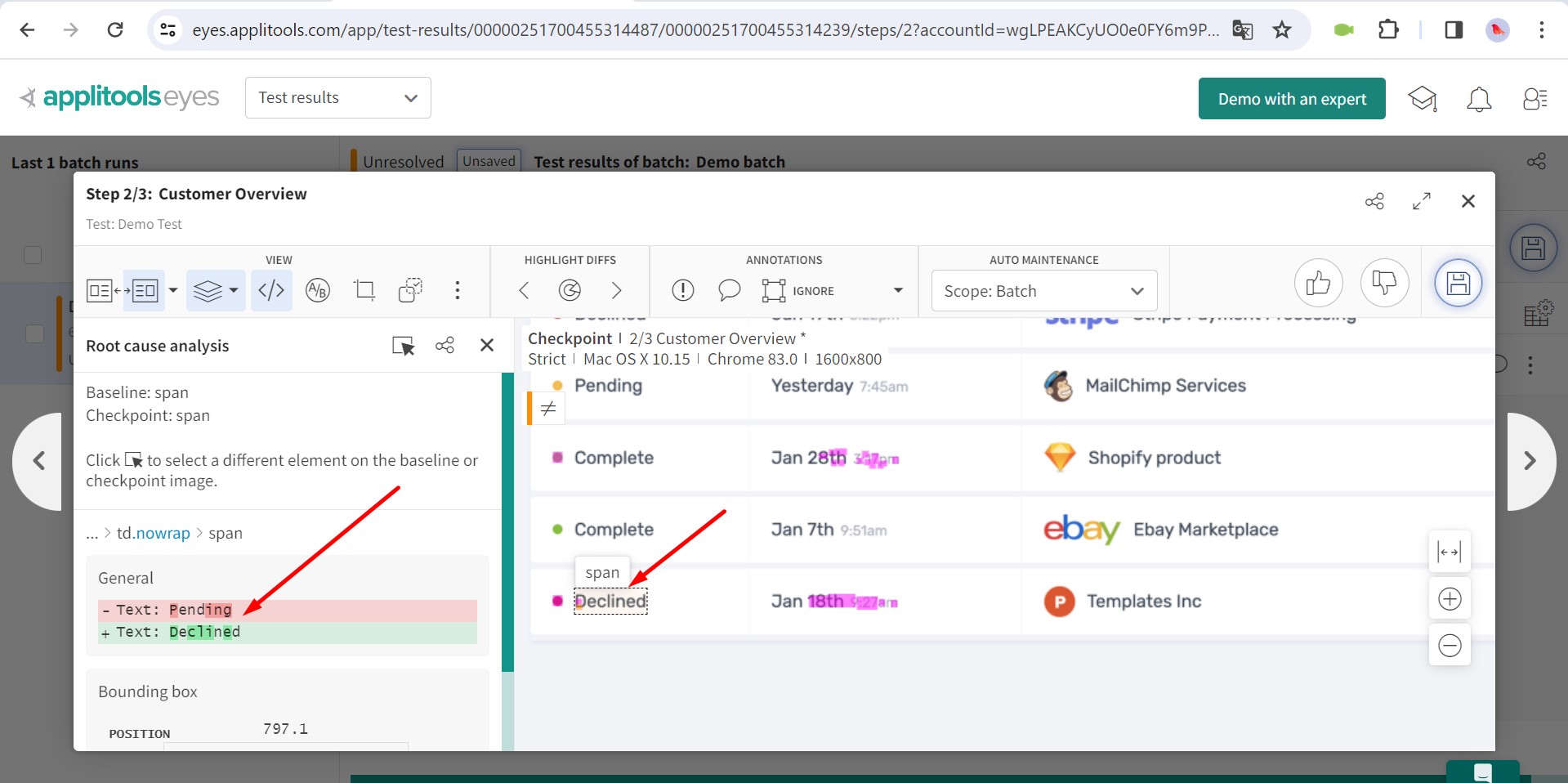Click the radar highlight diffs icon
Viewport: 1568px width, 783px height.
click(x=570, y=290)
